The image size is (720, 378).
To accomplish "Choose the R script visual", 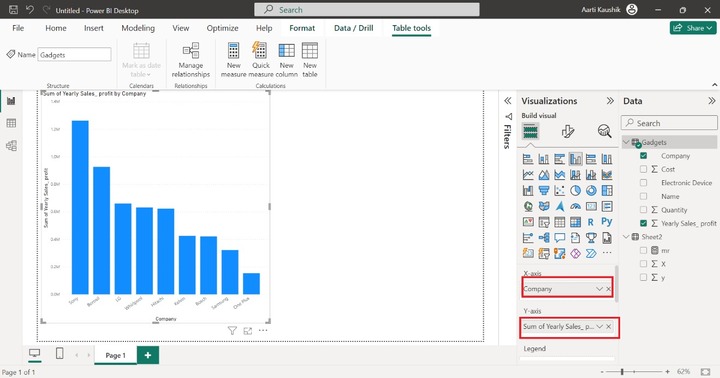I will click(591, 222).
